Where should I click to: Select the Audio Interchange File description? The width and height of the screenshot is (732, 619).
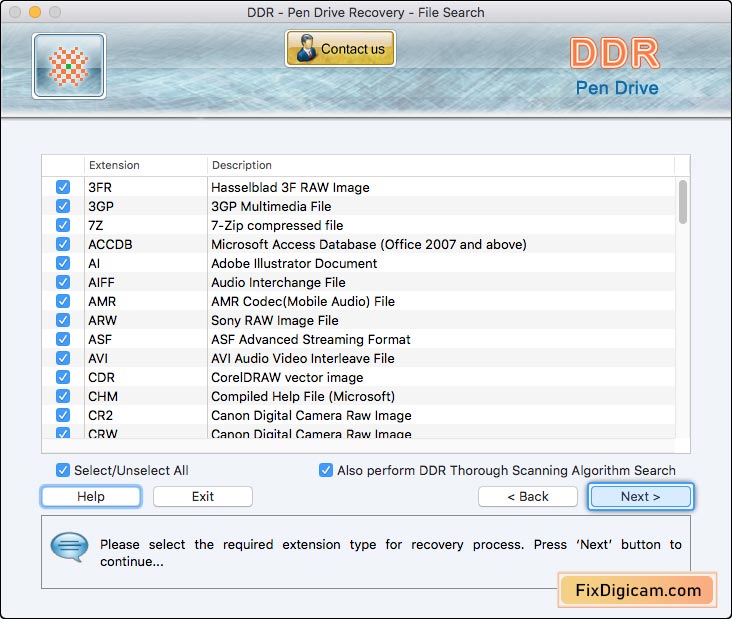click(x=278, y=282)
